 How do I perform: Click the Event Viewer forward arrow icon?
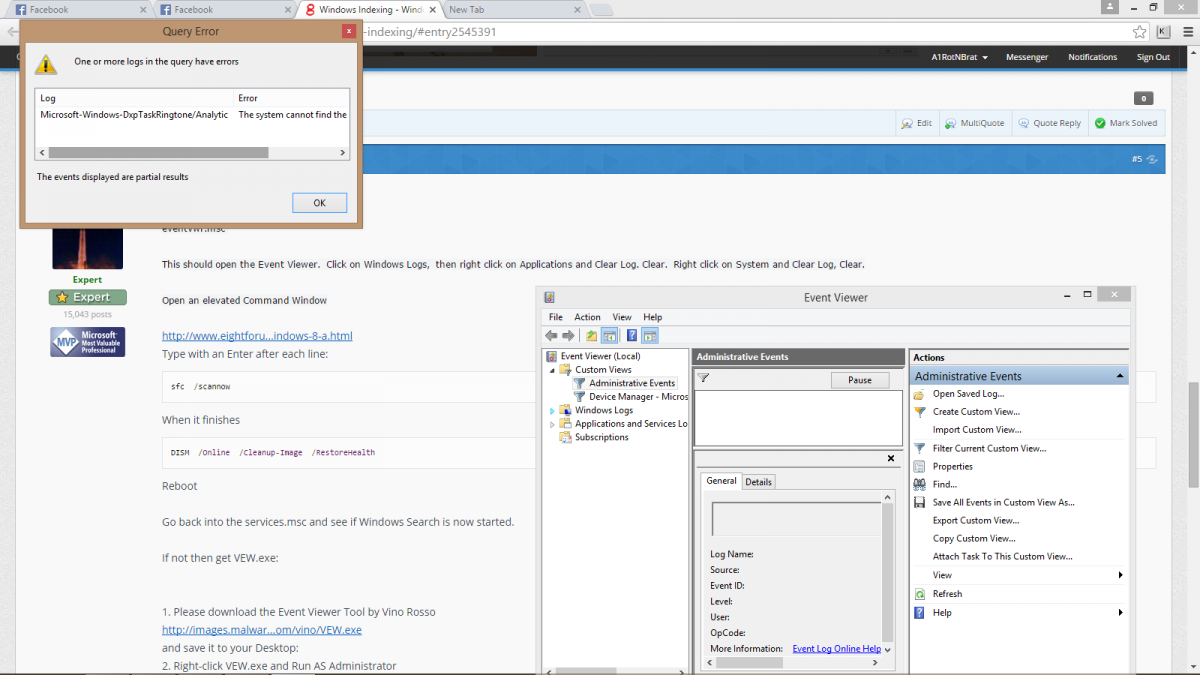[x=568, y=336]
